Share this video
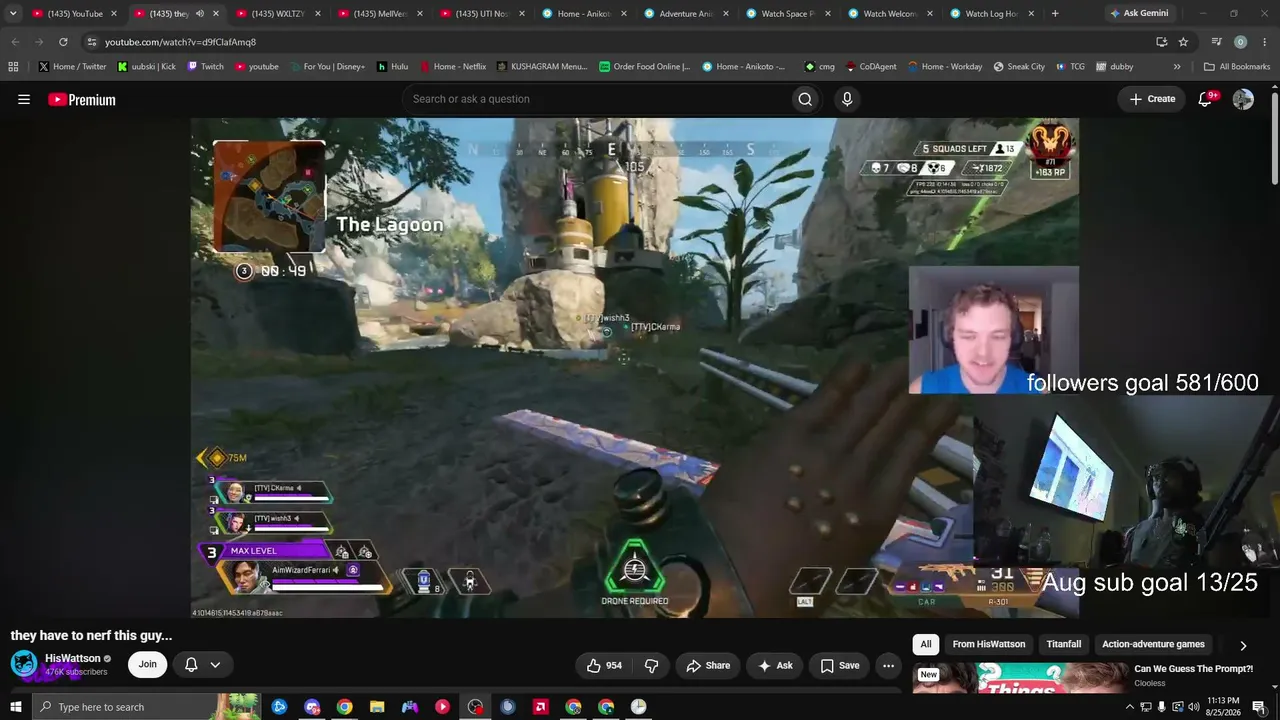1280x720 pixels. [x=707, y=665]
